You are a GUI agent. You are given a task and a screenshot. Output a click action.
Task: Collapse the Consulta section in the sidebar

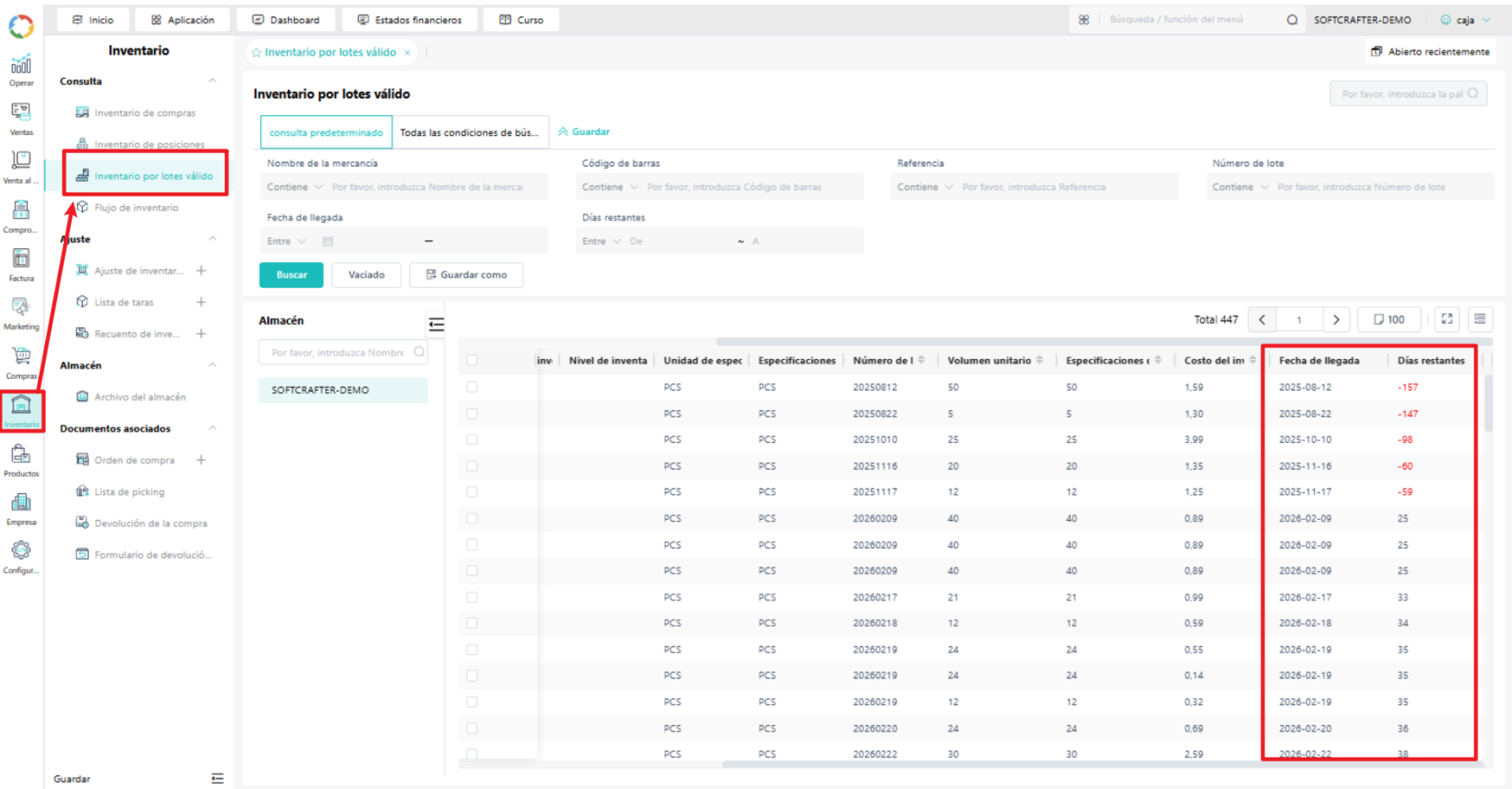point(212,81)
